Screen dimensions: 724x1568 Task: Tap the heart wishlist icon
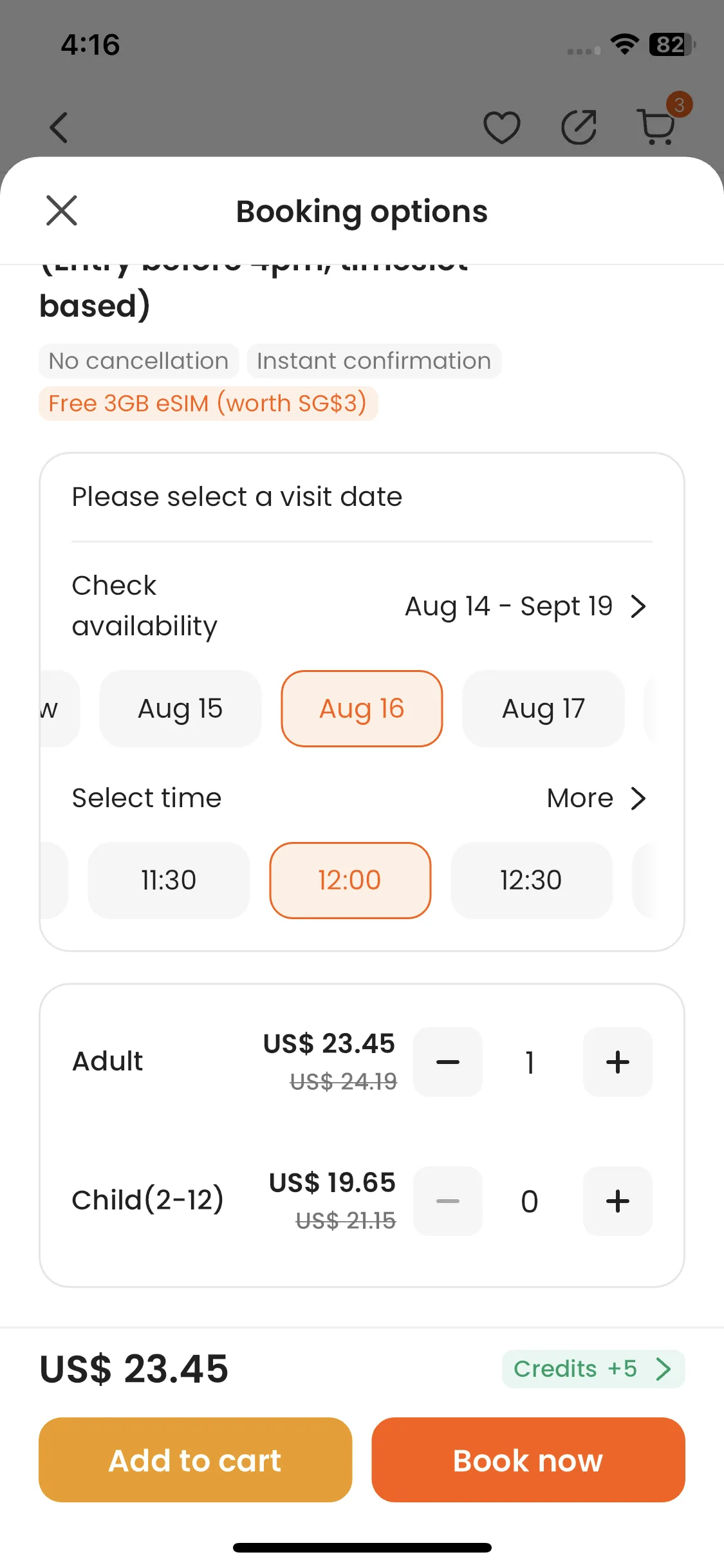coord(502,127)
